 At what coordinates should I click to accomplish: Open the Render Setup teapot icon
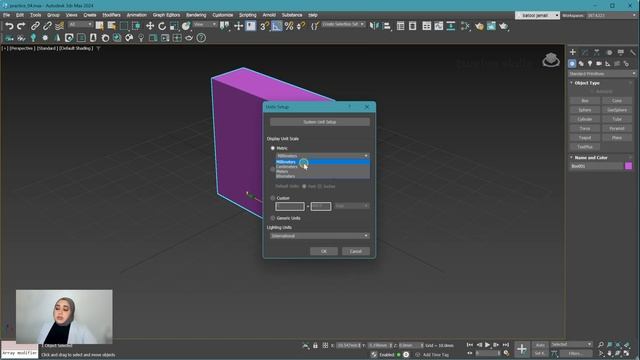tap(479, 26)
